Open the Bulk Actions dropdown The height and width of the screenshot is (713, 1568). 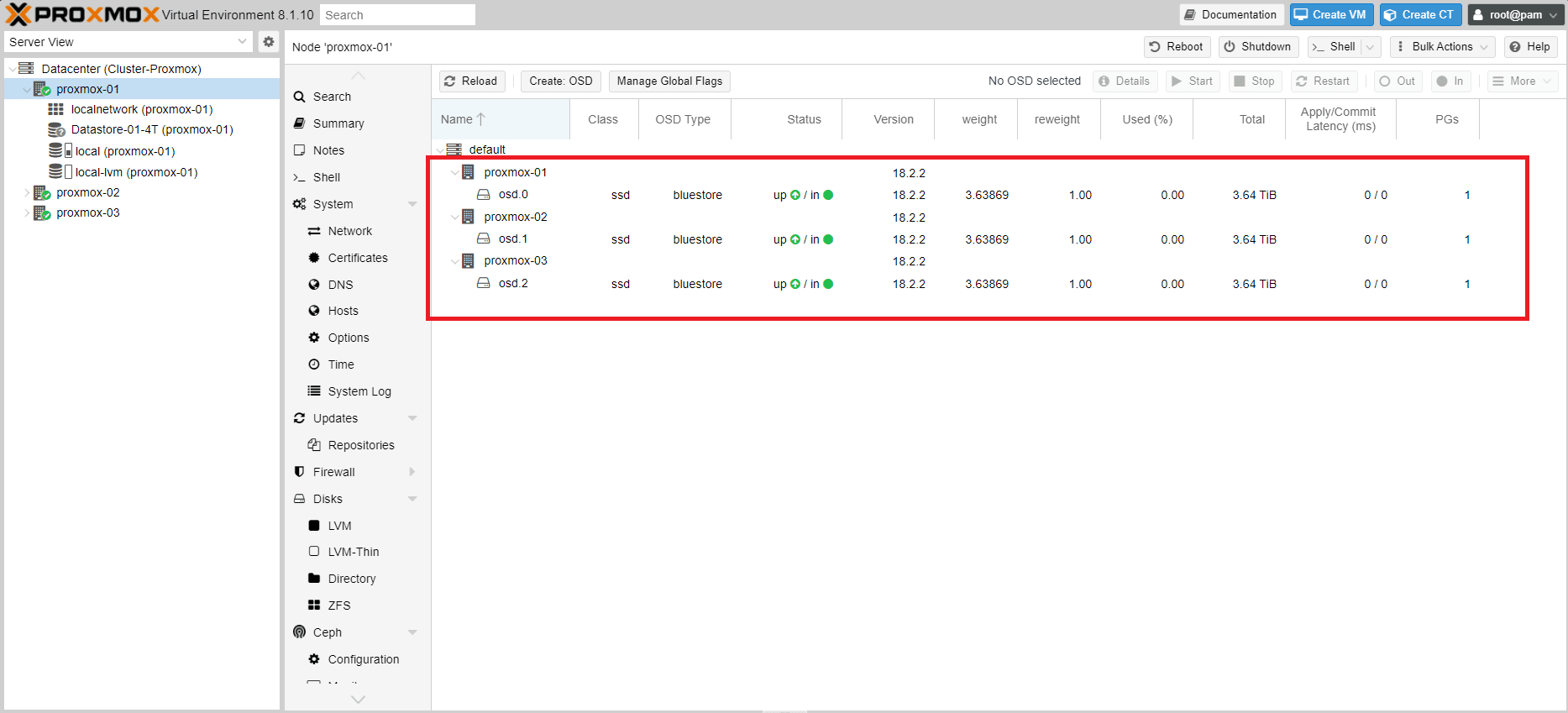(1442, 47)
